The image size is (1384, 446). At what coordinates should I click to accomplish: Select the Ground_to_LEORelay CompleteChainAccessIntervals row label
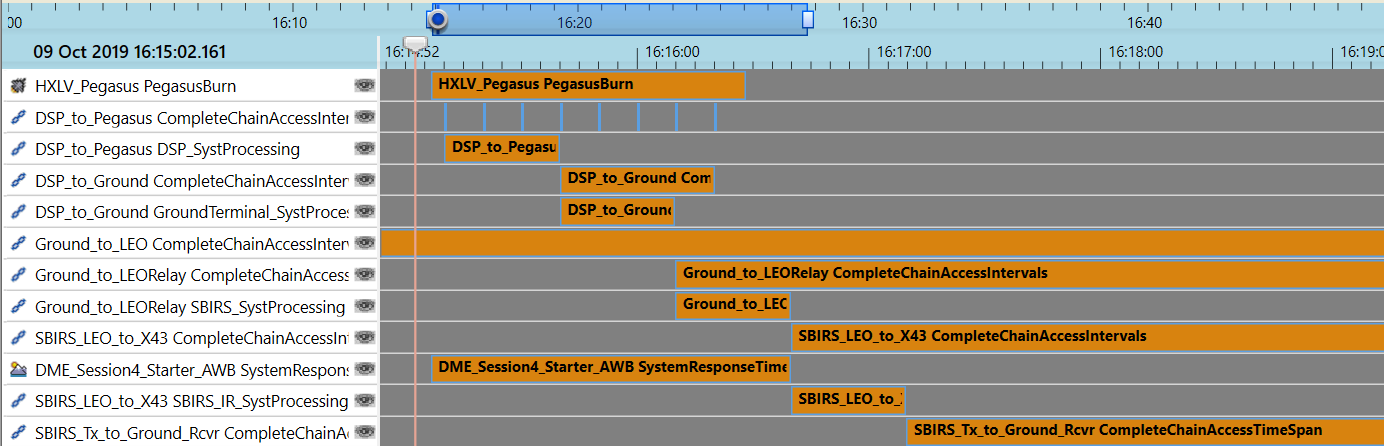tap(191, 275)
